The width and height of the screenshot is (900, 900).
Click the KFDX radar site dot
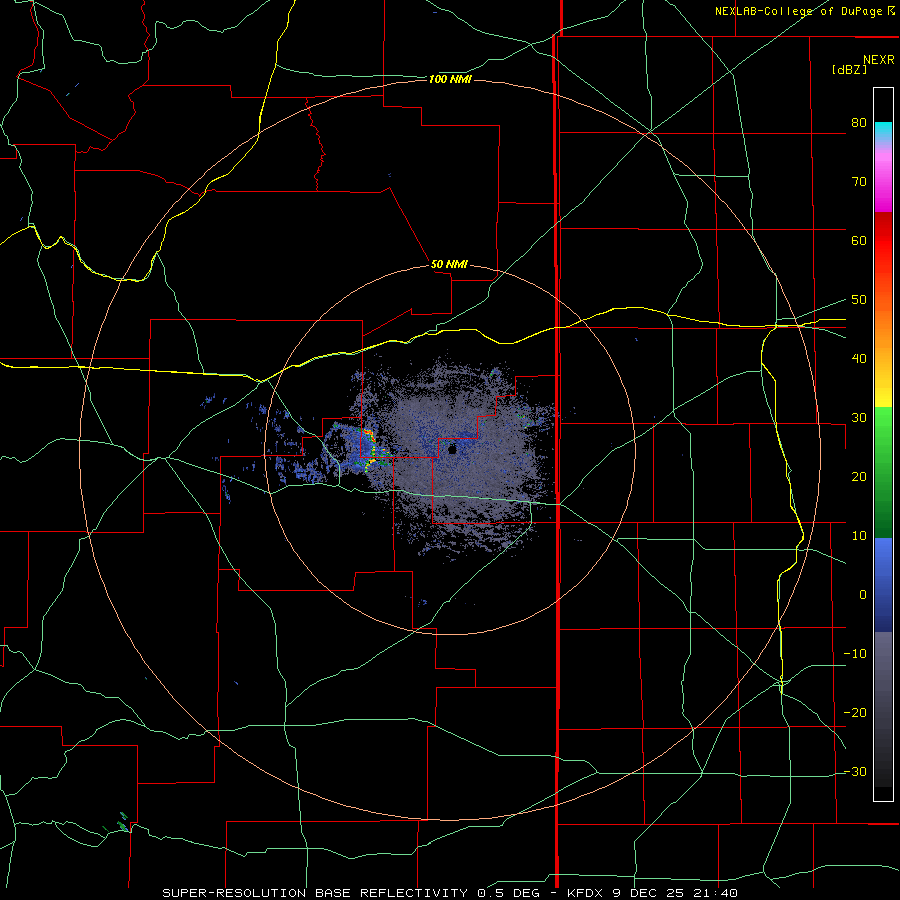452,449
